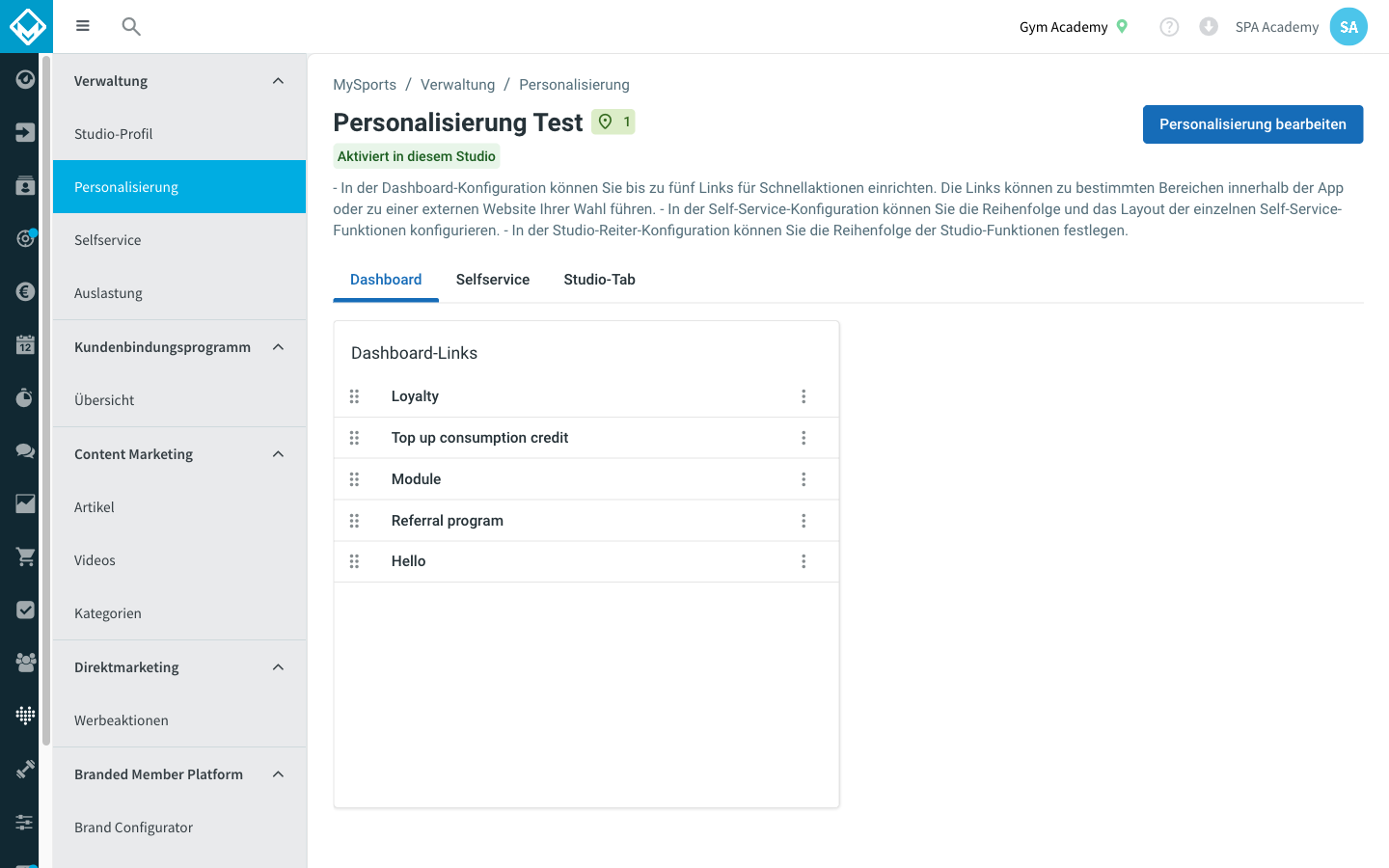Click the Personalisierung bearbeiten button
The width and height of the screenshot is (1389, 868).
coord(1253,124)
